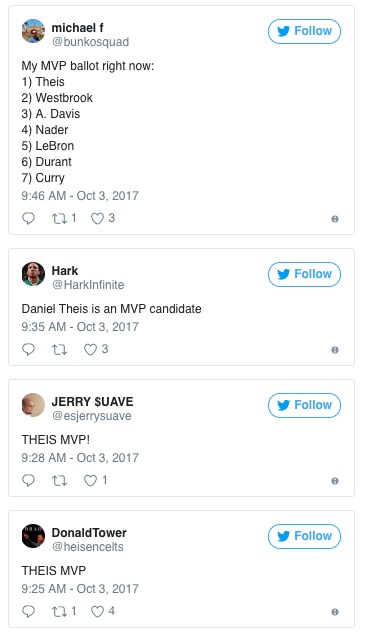Open michael f's profile picture

point(33,31)
